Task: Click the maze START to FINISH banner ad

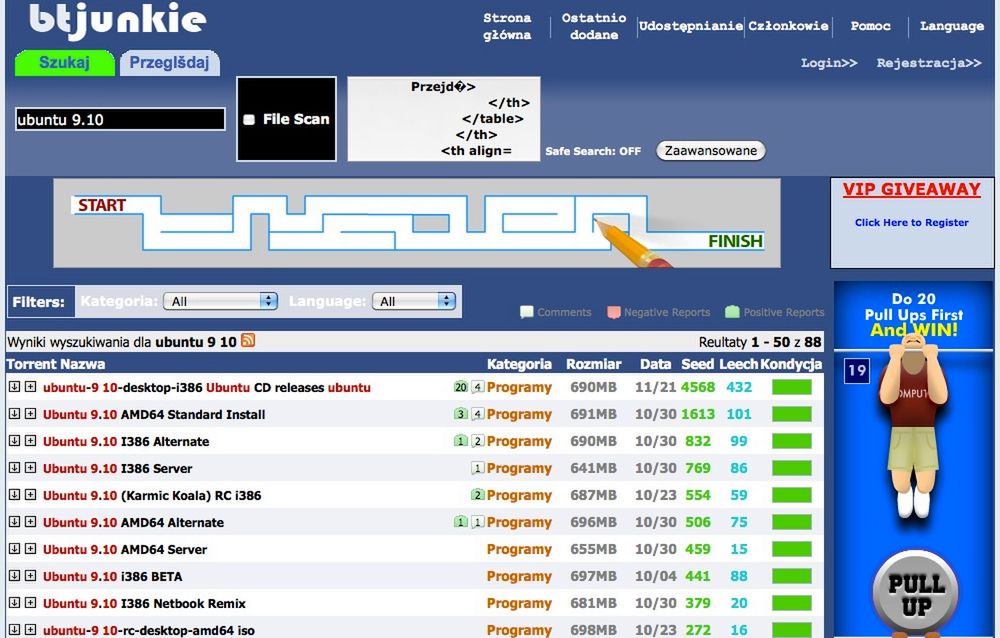Action: tap(416, 223)
